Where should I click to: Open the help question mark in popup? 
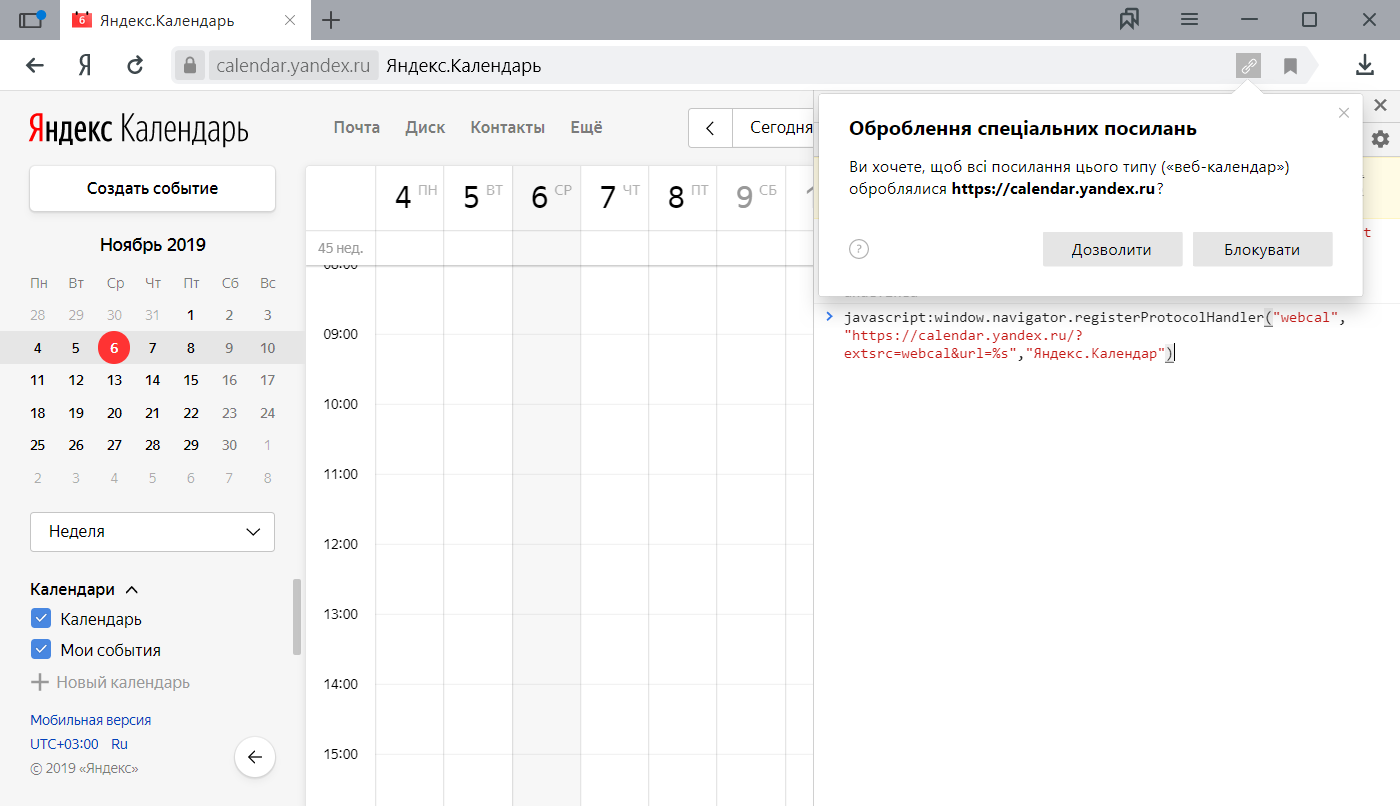(x=859, y=249)
